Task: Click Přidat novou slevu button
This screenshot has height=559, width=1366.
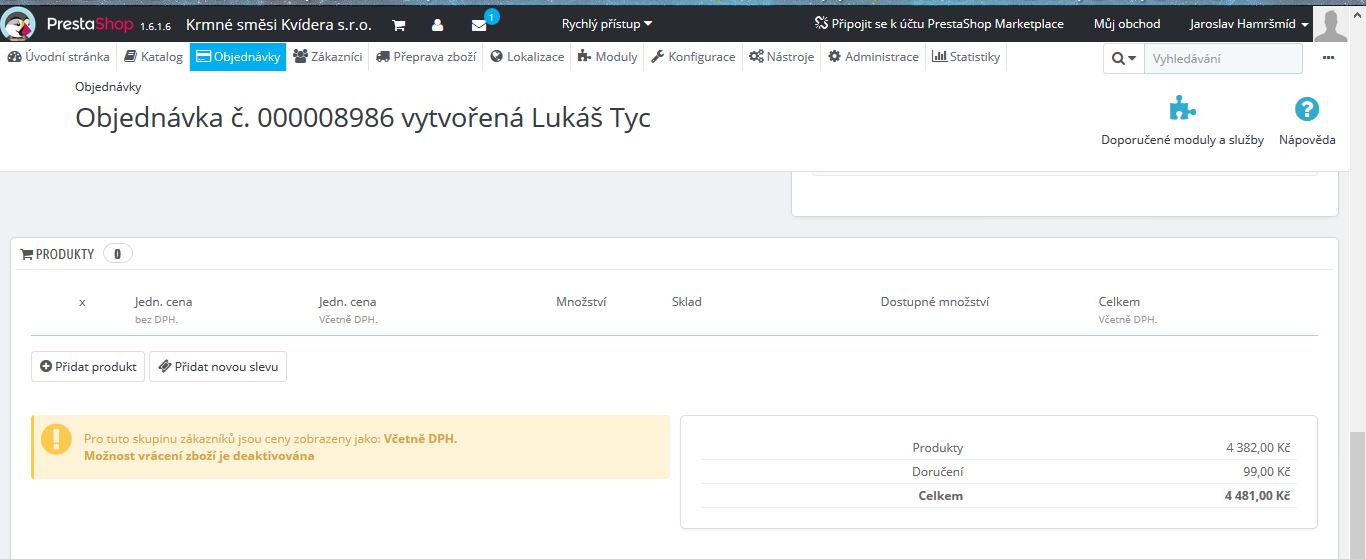Action: (x=218, y=367)
